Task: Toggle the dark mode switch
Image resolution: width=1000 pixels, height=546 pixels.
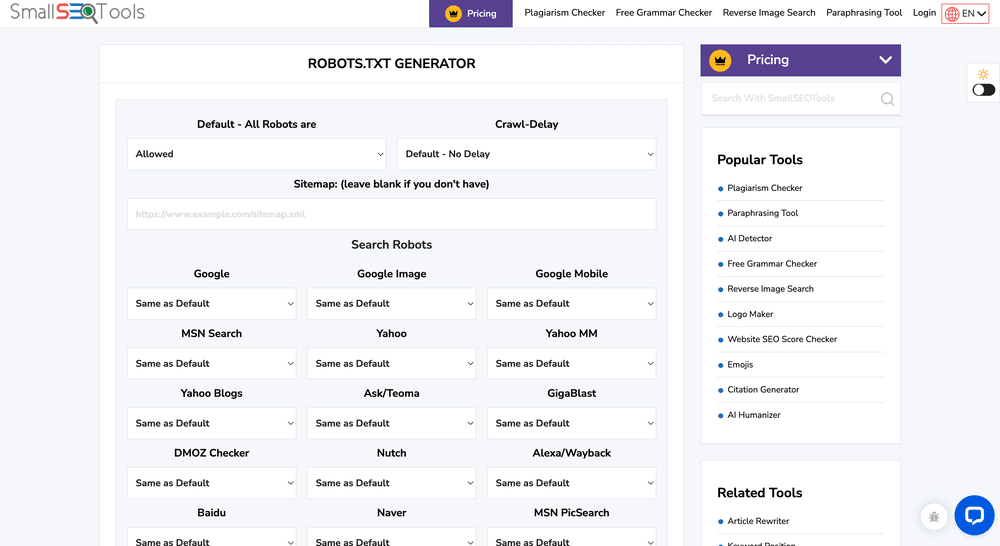Action: (x=983, y=90)
